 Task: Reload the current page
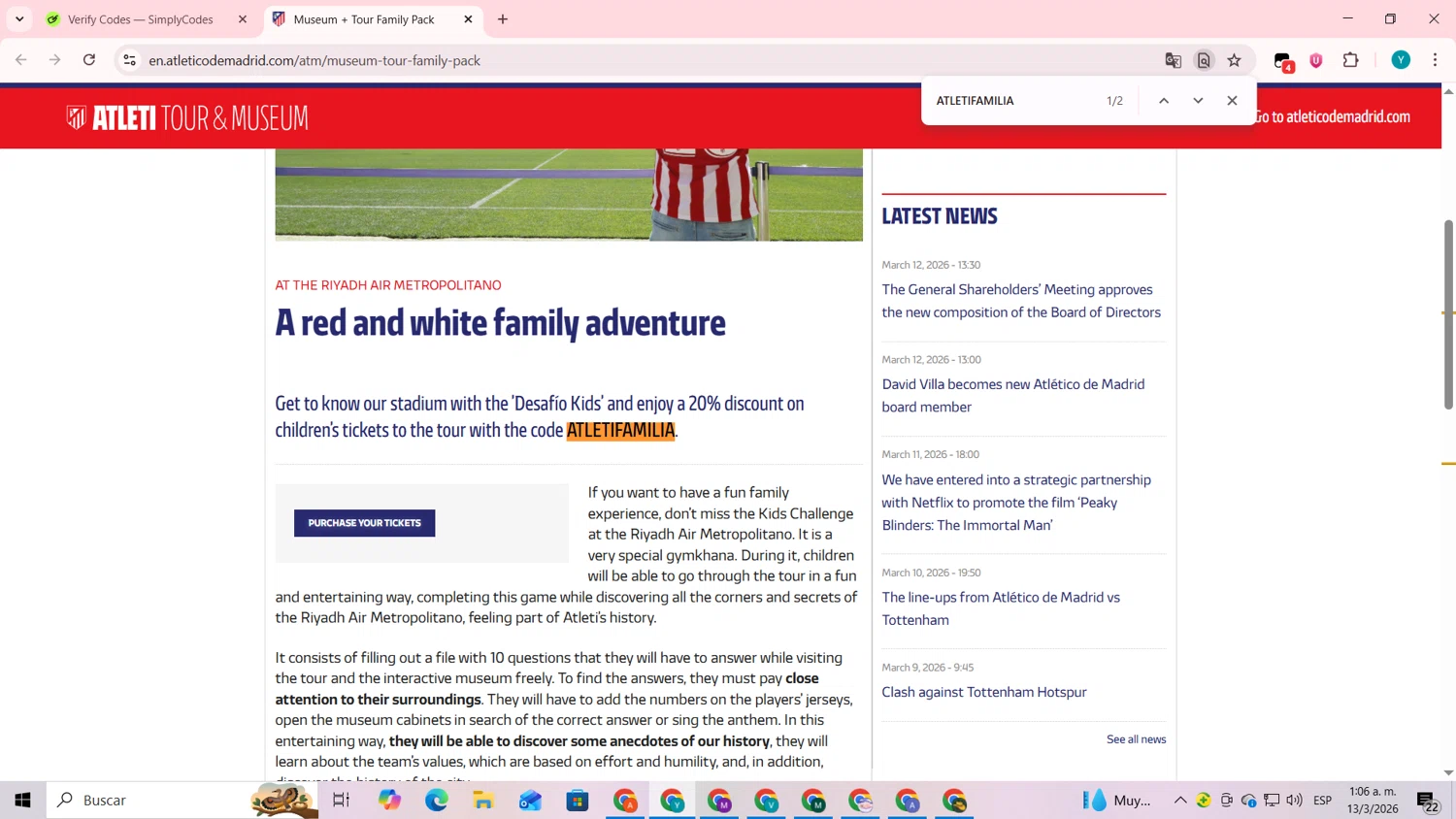(89, 60)
